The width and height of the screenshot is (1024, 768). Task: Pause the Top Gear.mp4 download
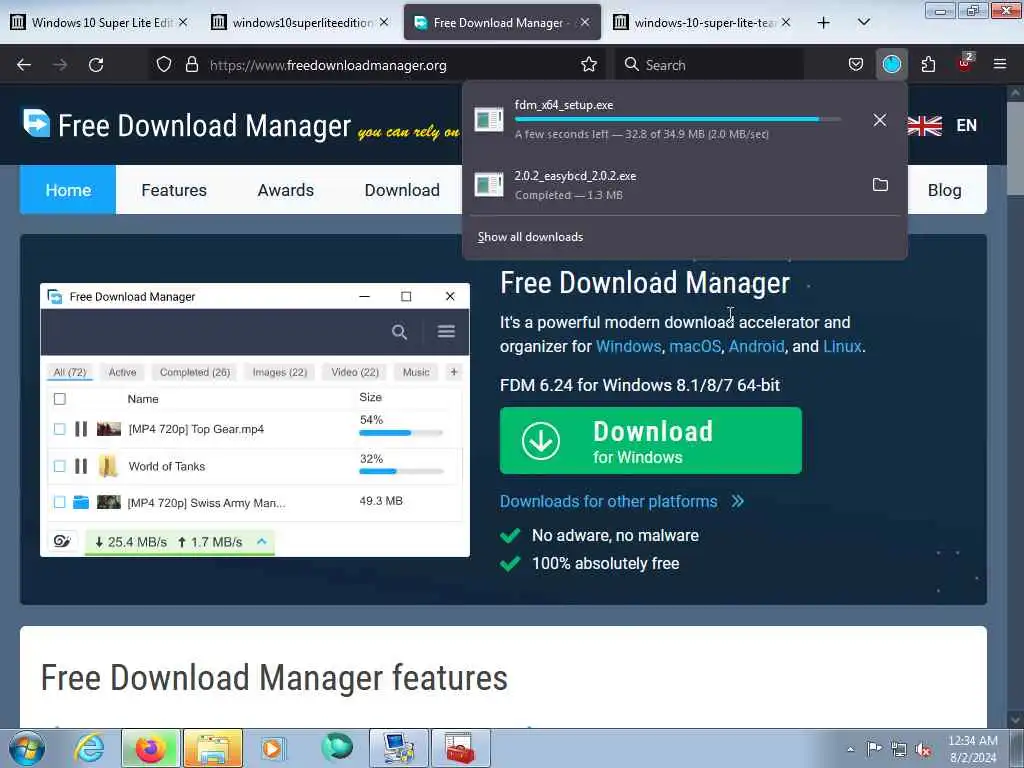tap(81, 429)
